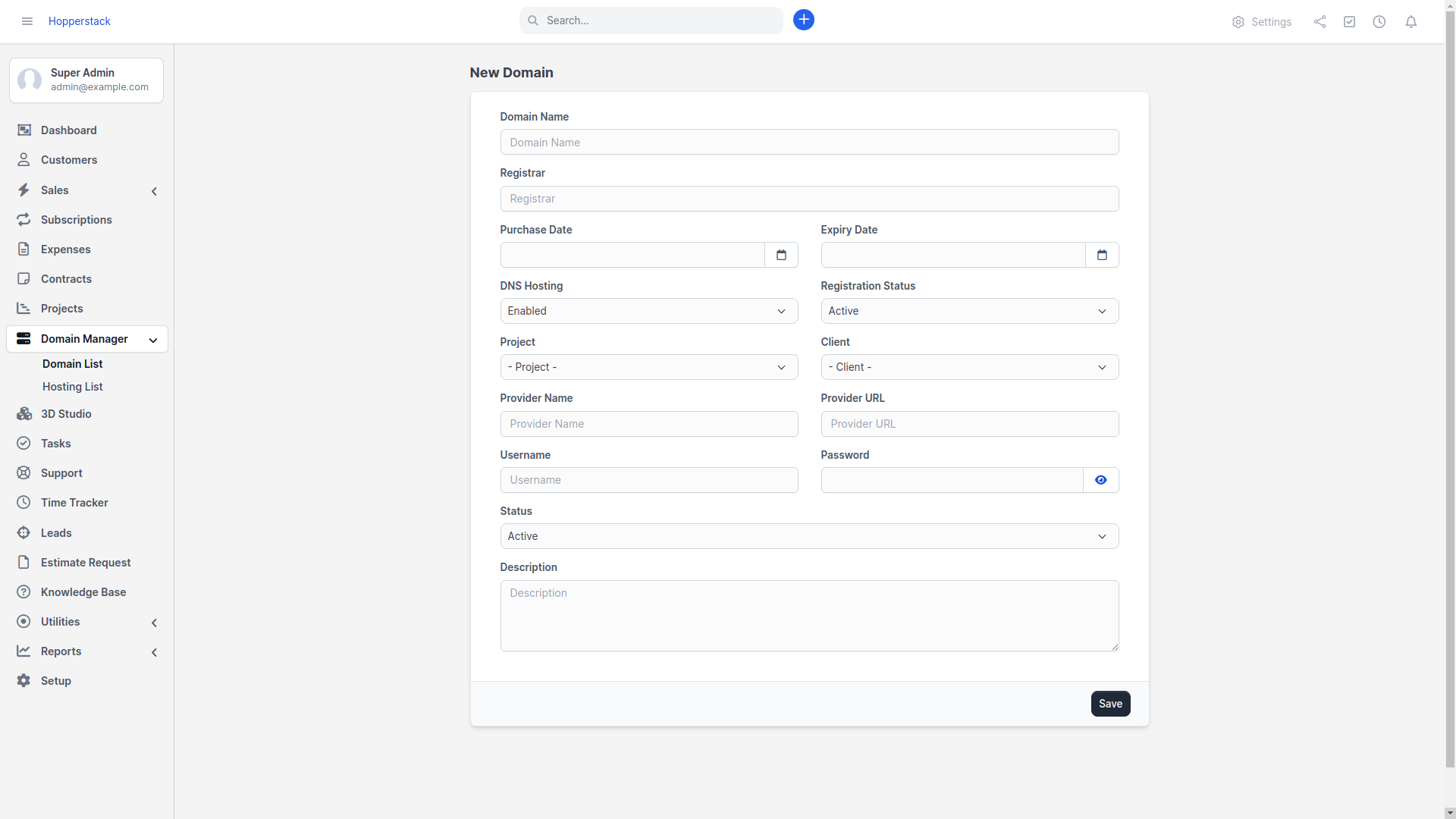Screen dimensions: 1456x819
Task: Click the blue plus button near search
Action: 804,20
